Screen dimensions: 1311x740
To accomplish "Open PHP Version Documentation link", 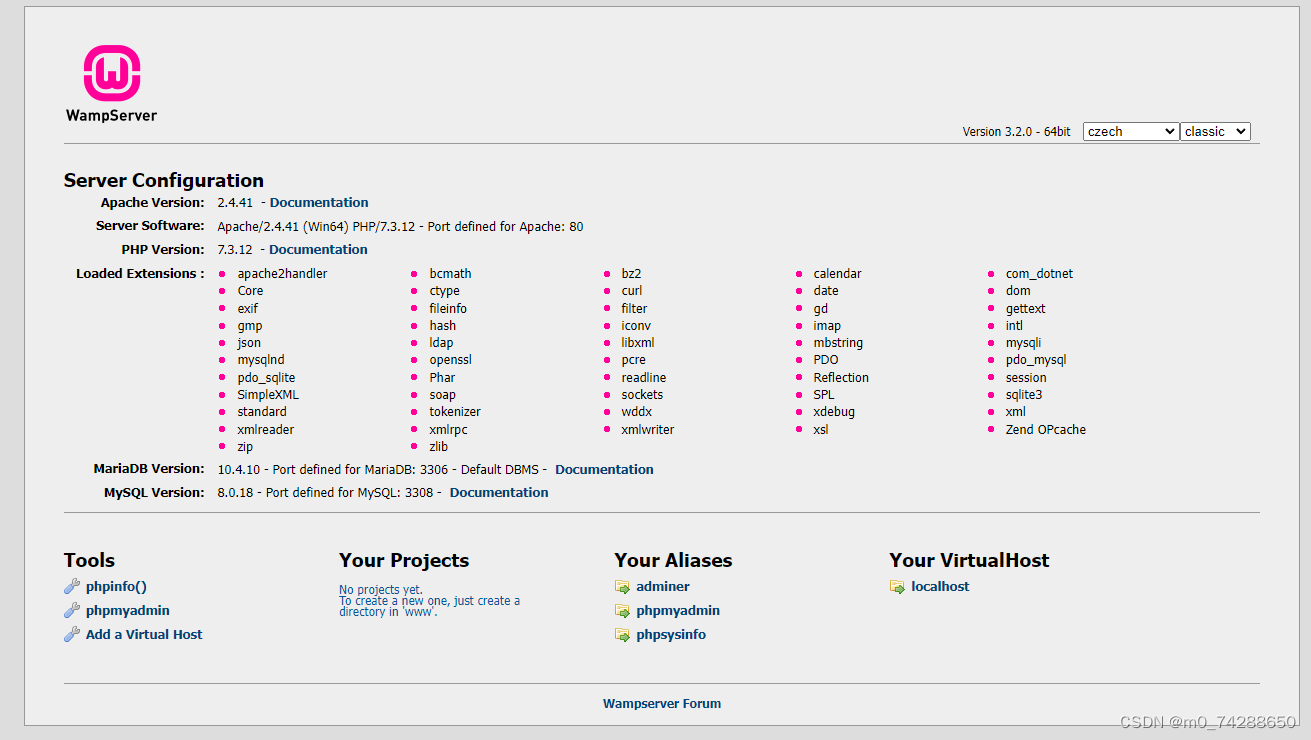I will point(318,249).
